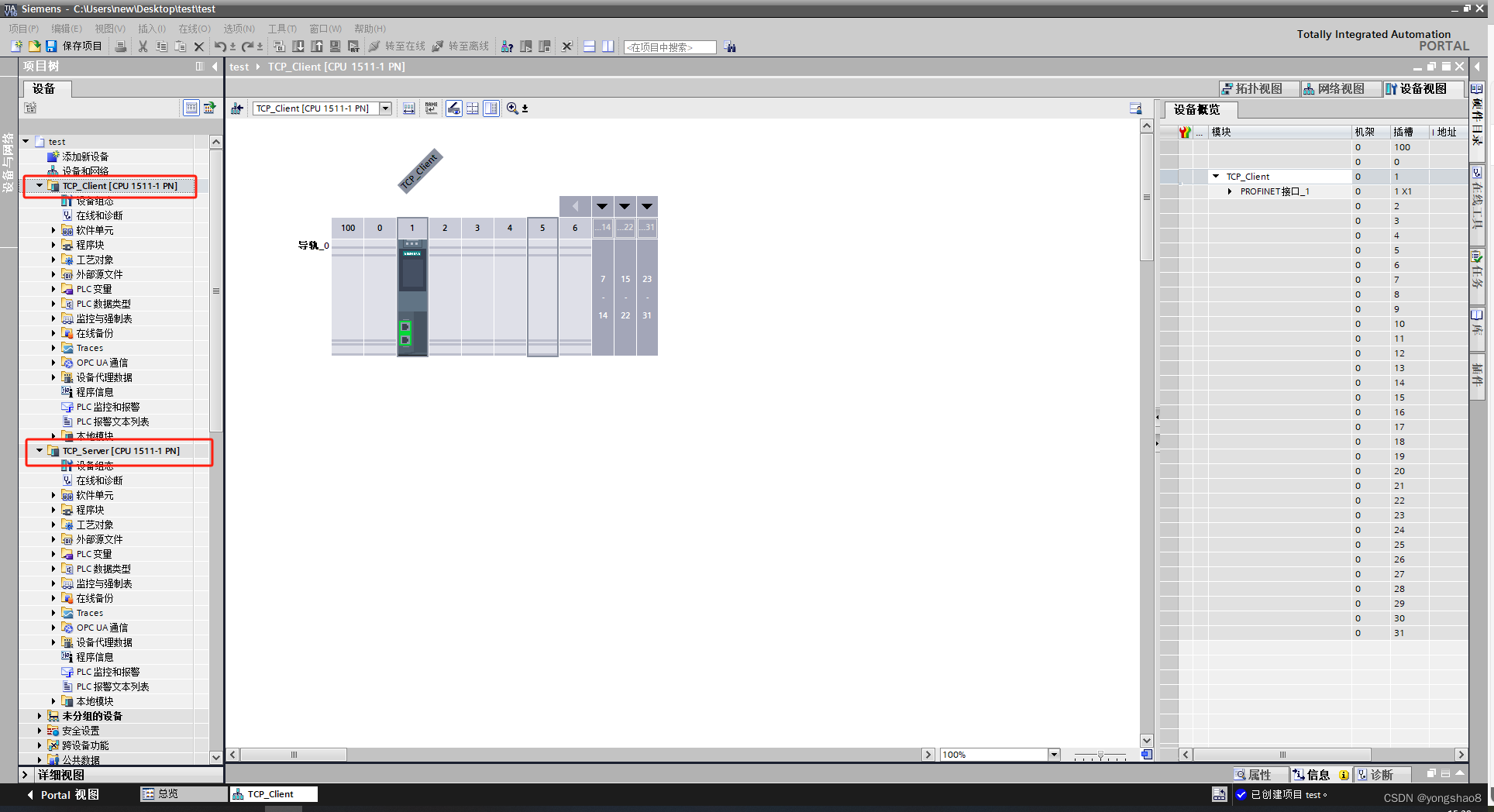The width and height of the screenshot is (1494, 812).
Task: Click the project tree vertical scrollbar
Action: [x=216, y=291]
